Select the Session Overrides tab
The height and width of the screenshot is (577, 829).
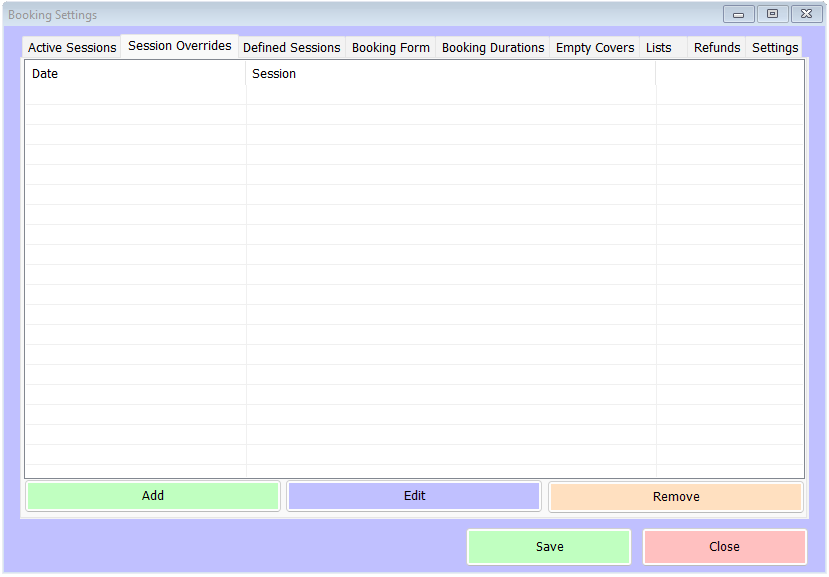[179, 46]
